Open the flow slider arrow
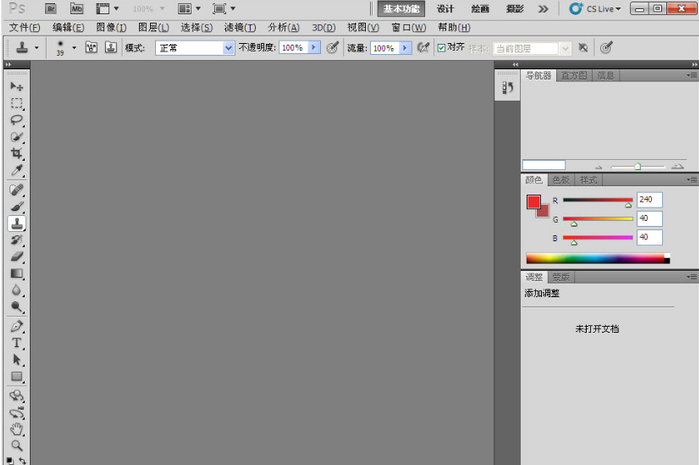 [405, 47]
